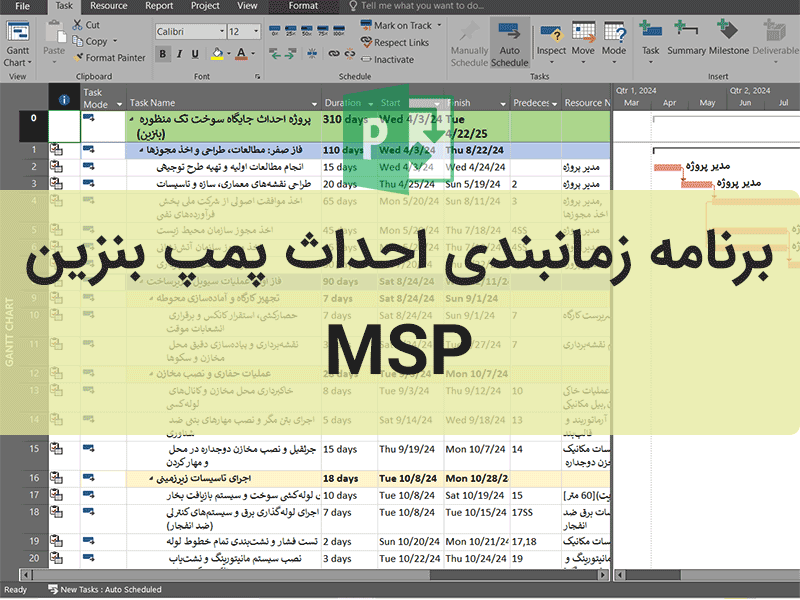800x600 pixels.
Task: Click Respect Links in Schedule group
Action: pos(400,43)
